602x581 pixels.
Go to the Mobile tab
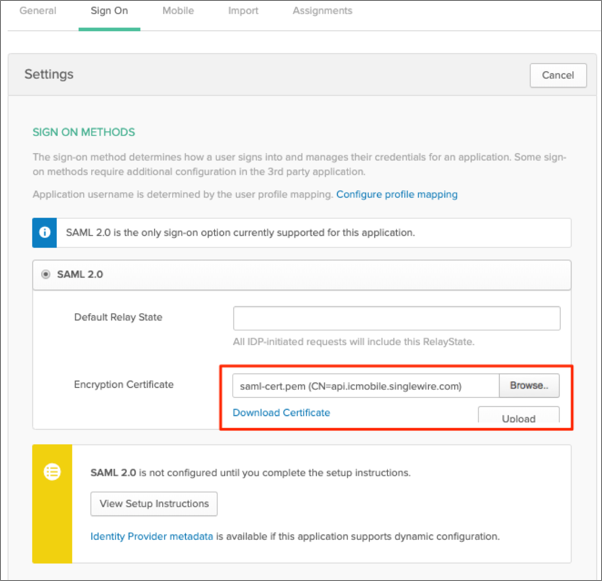(178, 11)
